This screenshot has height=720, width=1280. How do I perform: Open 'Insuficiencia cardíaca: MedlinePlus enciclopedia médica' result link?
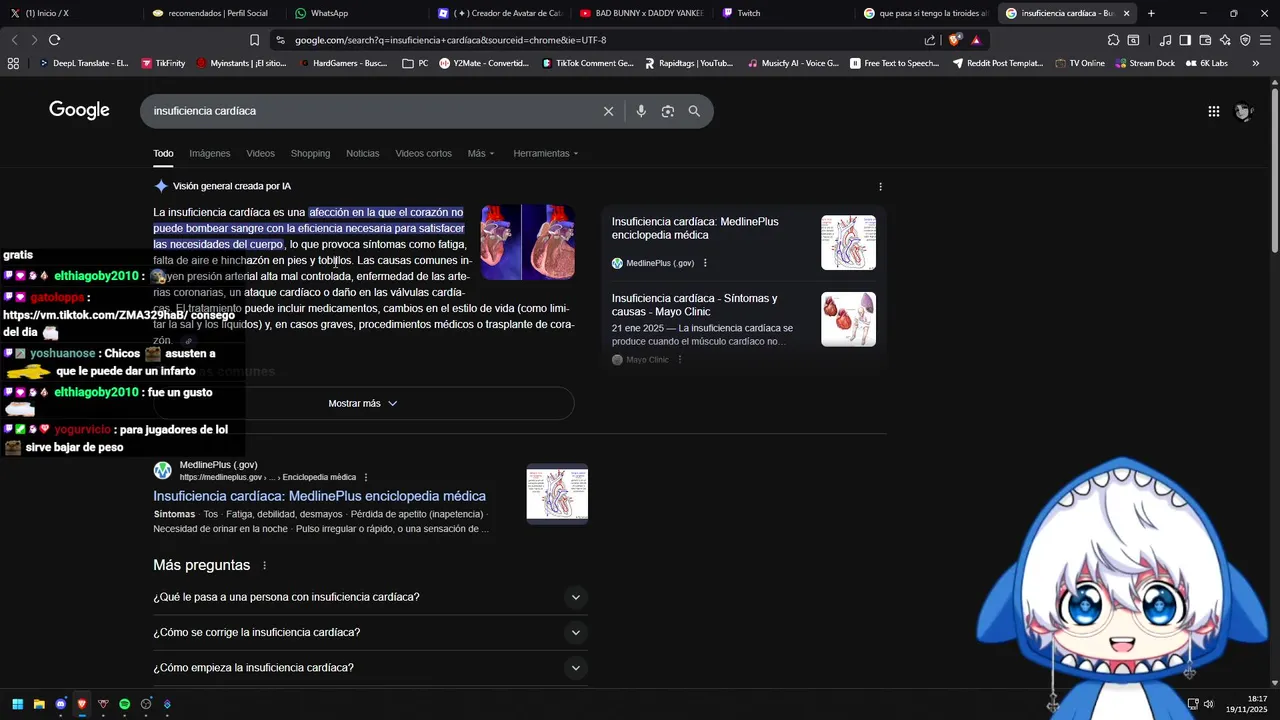point(319,496)
